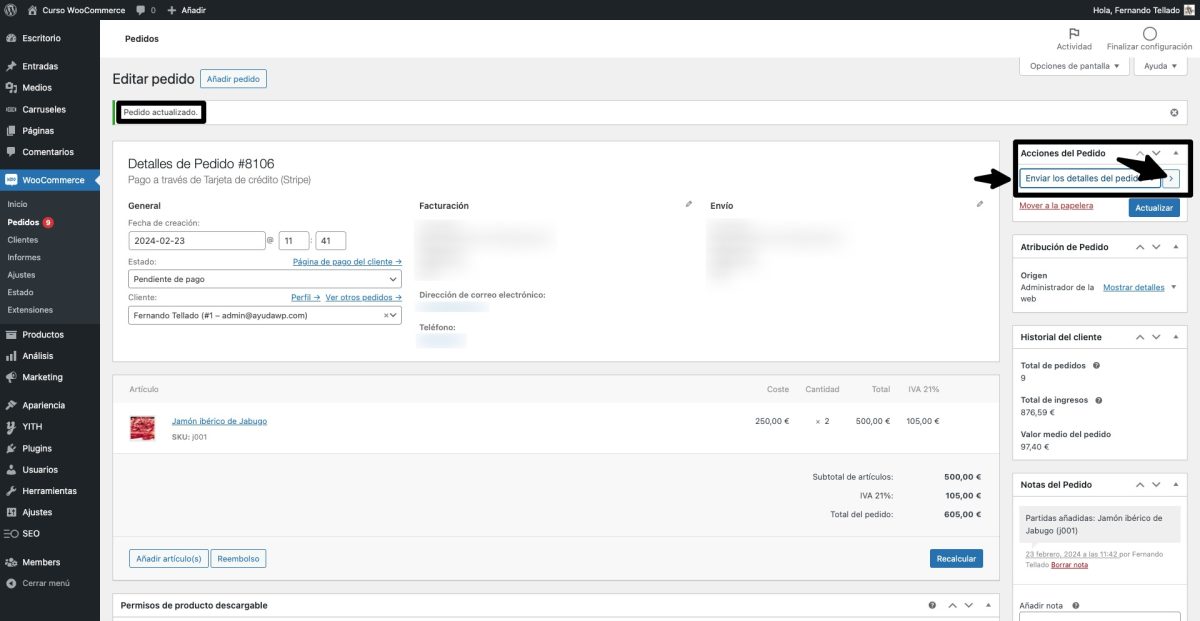The width and height of the screenshot is (1200, 621).
Task: Open the Estado dropdown showing Pendiente de pago
Action: 264,277
